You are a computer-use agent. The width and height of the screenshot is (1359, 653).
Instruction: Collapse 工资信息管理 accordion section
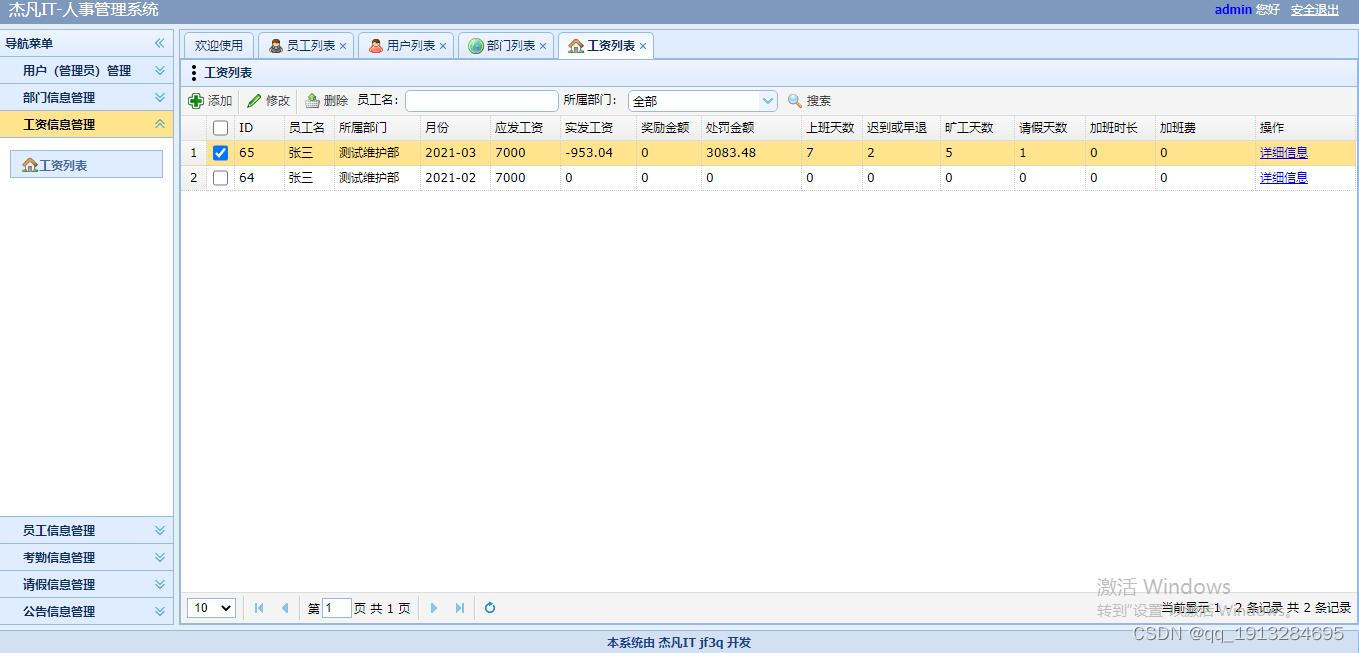pyautogui.click(x=86, y=125)
